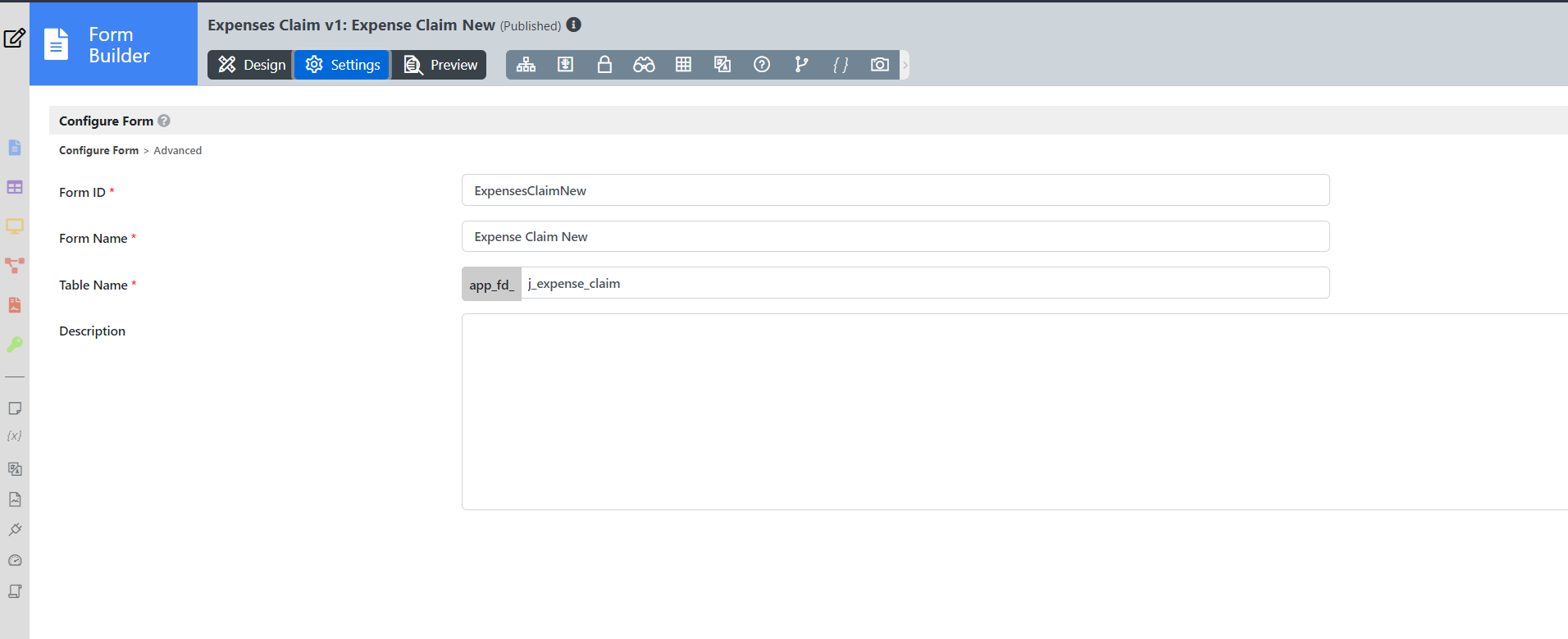Click the {x} variable sidebar icon
The width and height of the screenshot is (1568, 639).
tap(15, 436)
